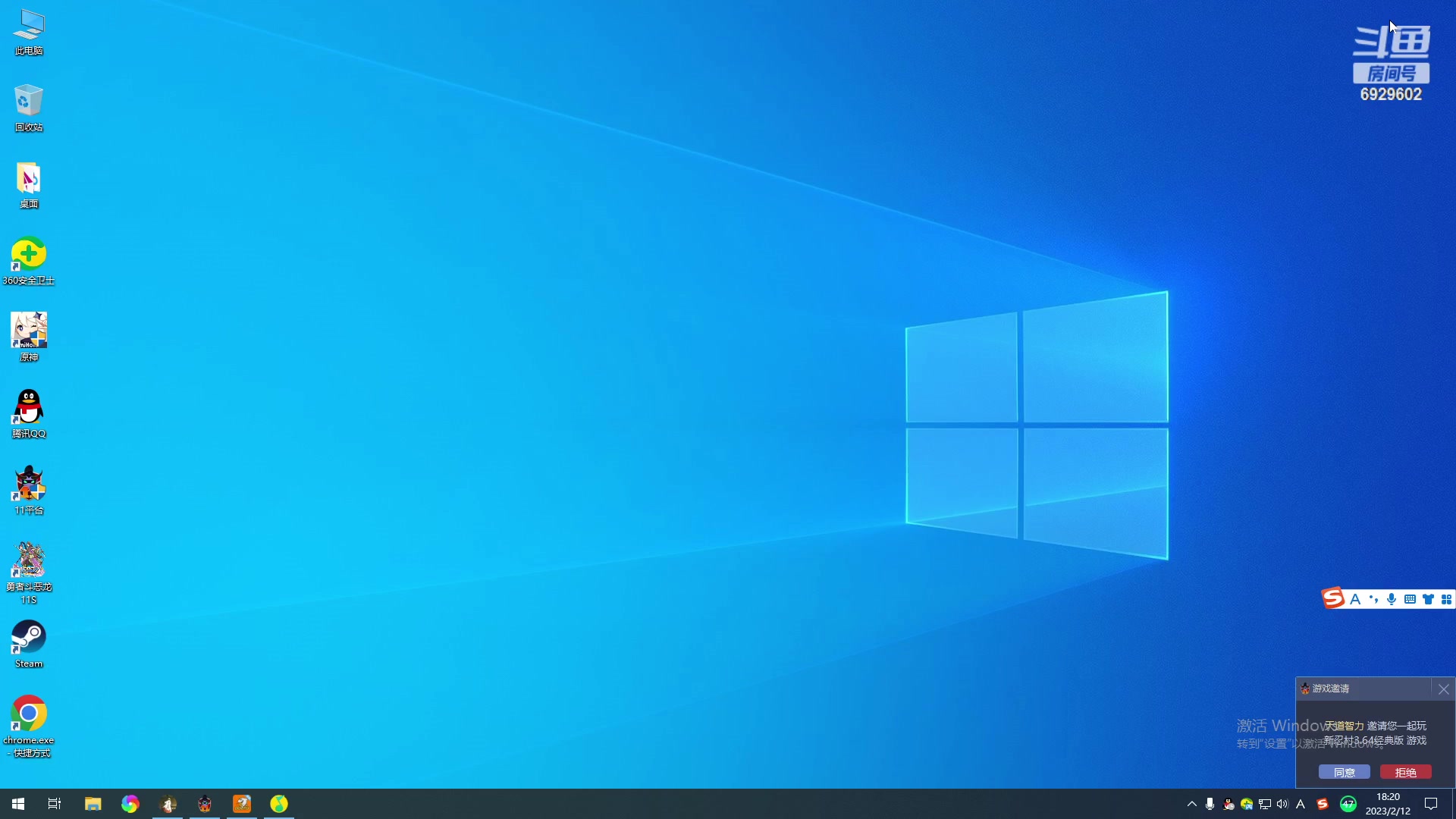Open the skin (shirt) option on the Sogou bar
The image size is (1456, 819).
click(x=1428, y=599)
